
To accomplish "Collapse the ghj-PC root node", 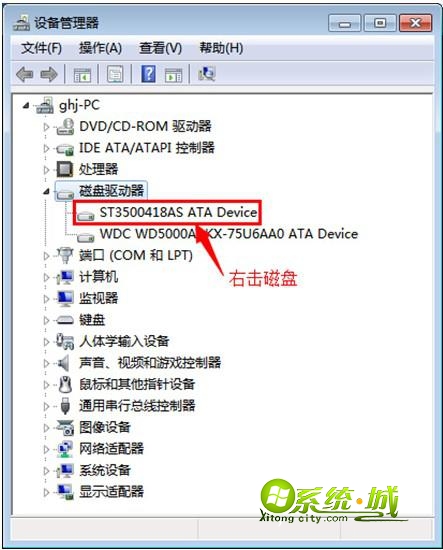I will click(x=26, y=105).
